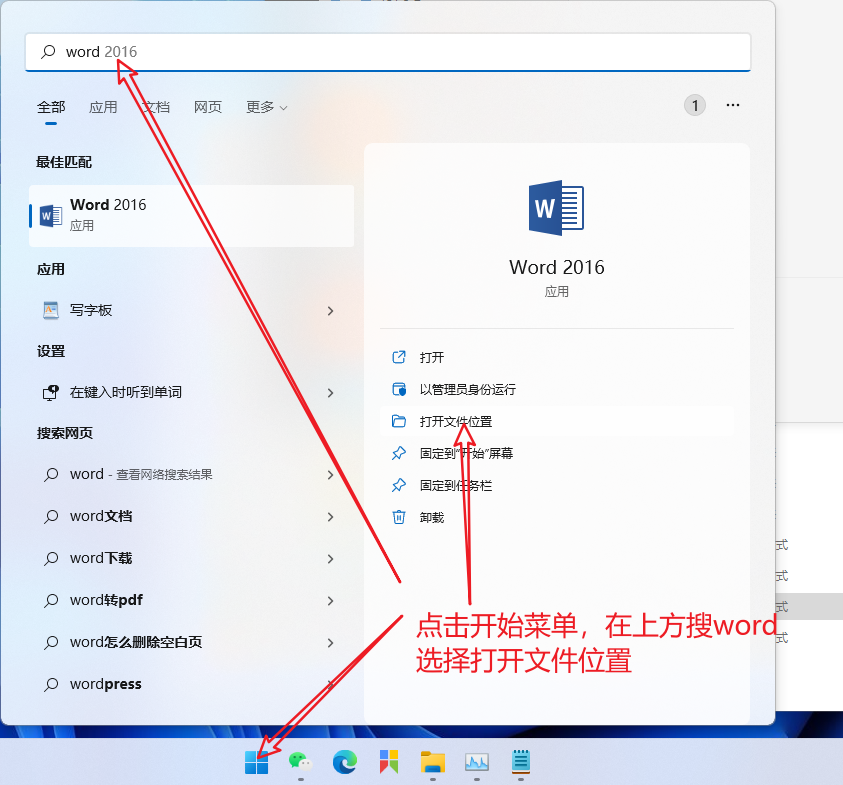Launch Microsoft Edge from the taskbar
This screenshot has width=843, height=785.
click(345, 762)
